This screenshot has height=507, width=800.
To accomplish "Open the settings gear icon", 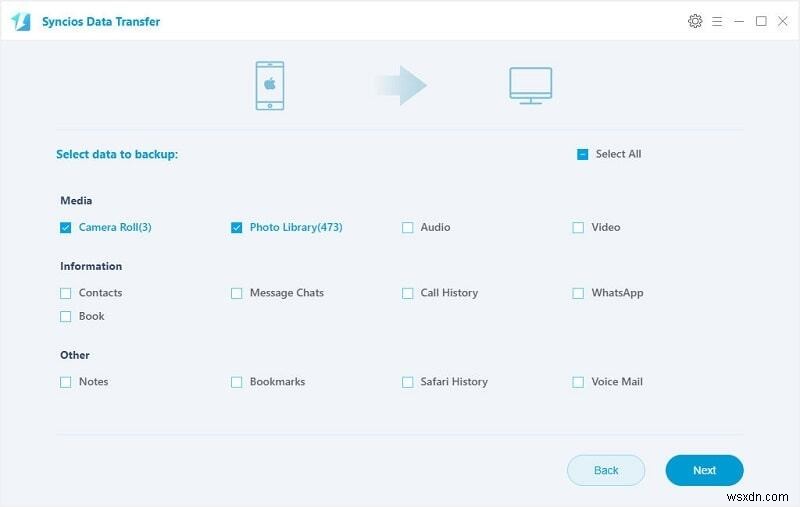I will (695, 21).
